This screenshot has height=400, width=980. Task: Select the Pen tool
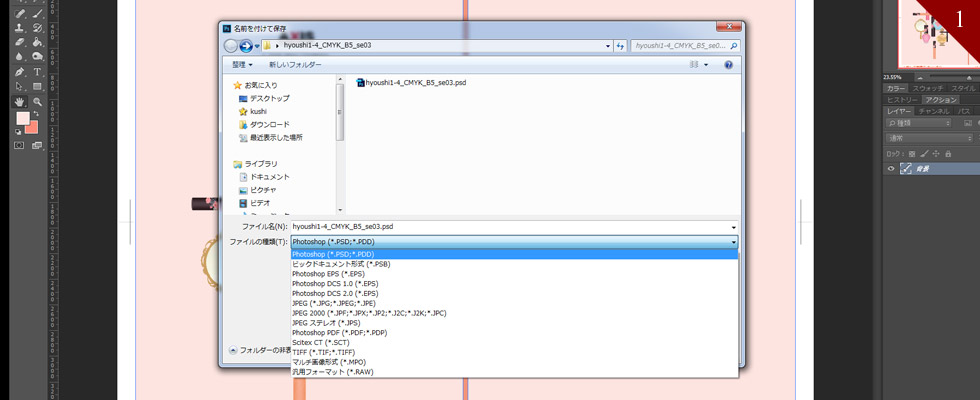(19, 72)
